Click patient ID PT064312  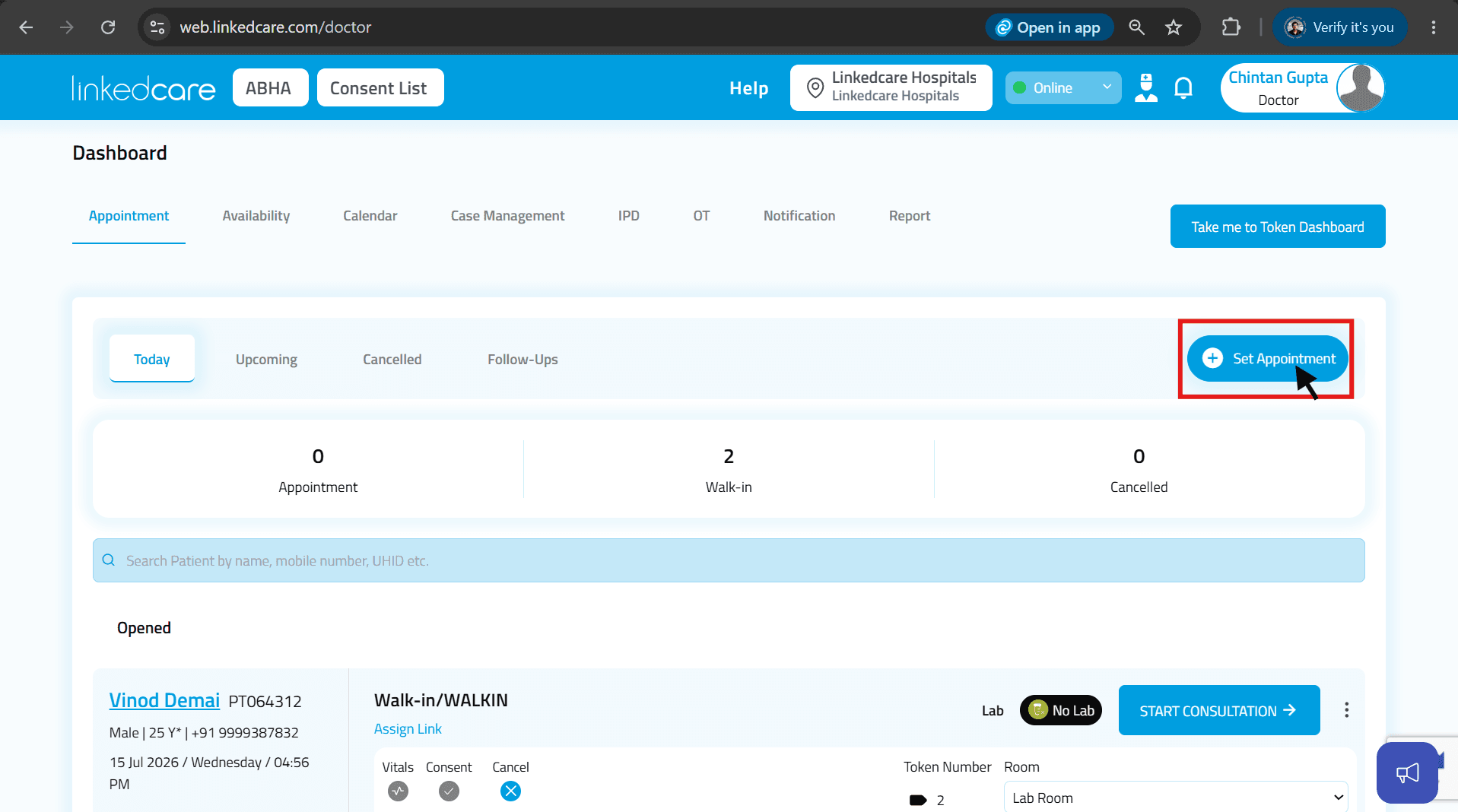pyautogui.click(x=265, y=702)
